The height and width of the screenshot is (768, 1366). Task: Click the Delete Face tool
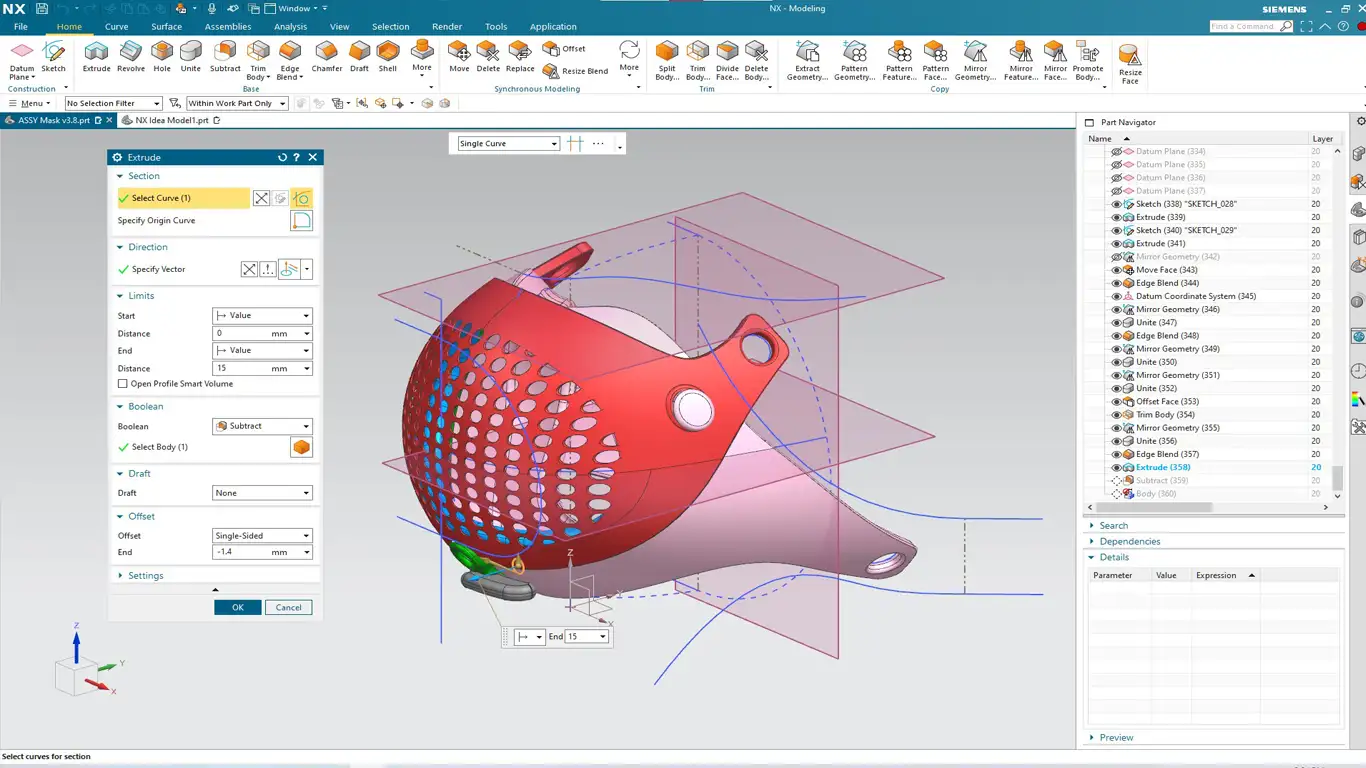[488, 56]
